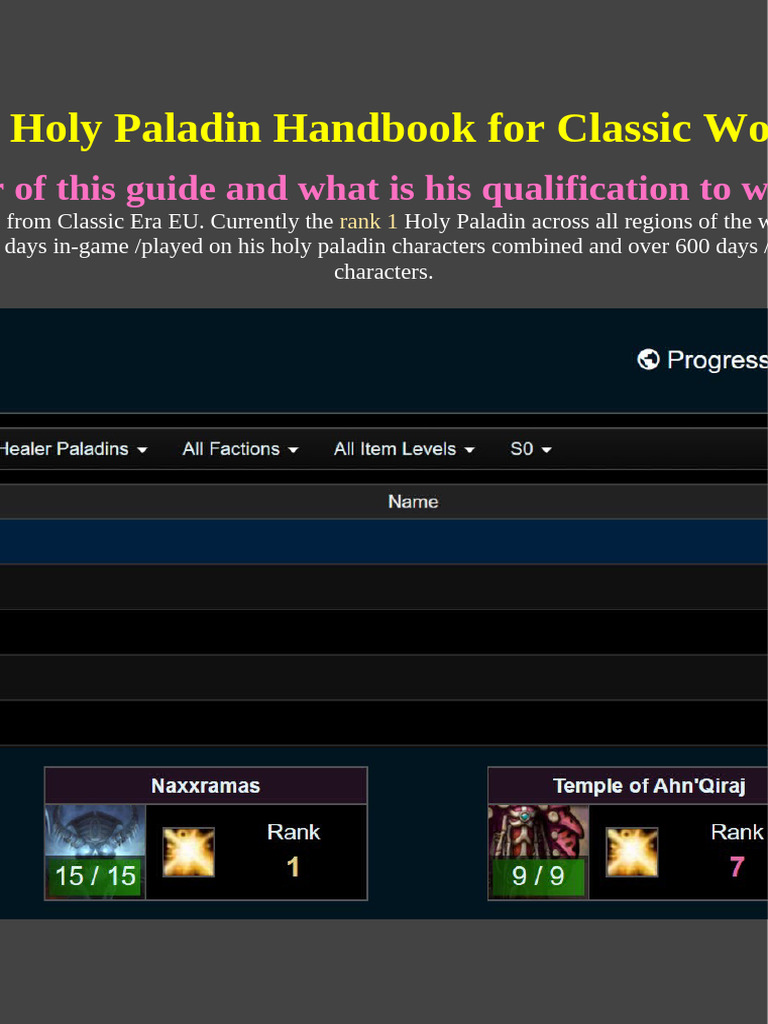
Task: Click the Holy Paladin icon under Ahn'Qiraj
Action: coord(632,852)
